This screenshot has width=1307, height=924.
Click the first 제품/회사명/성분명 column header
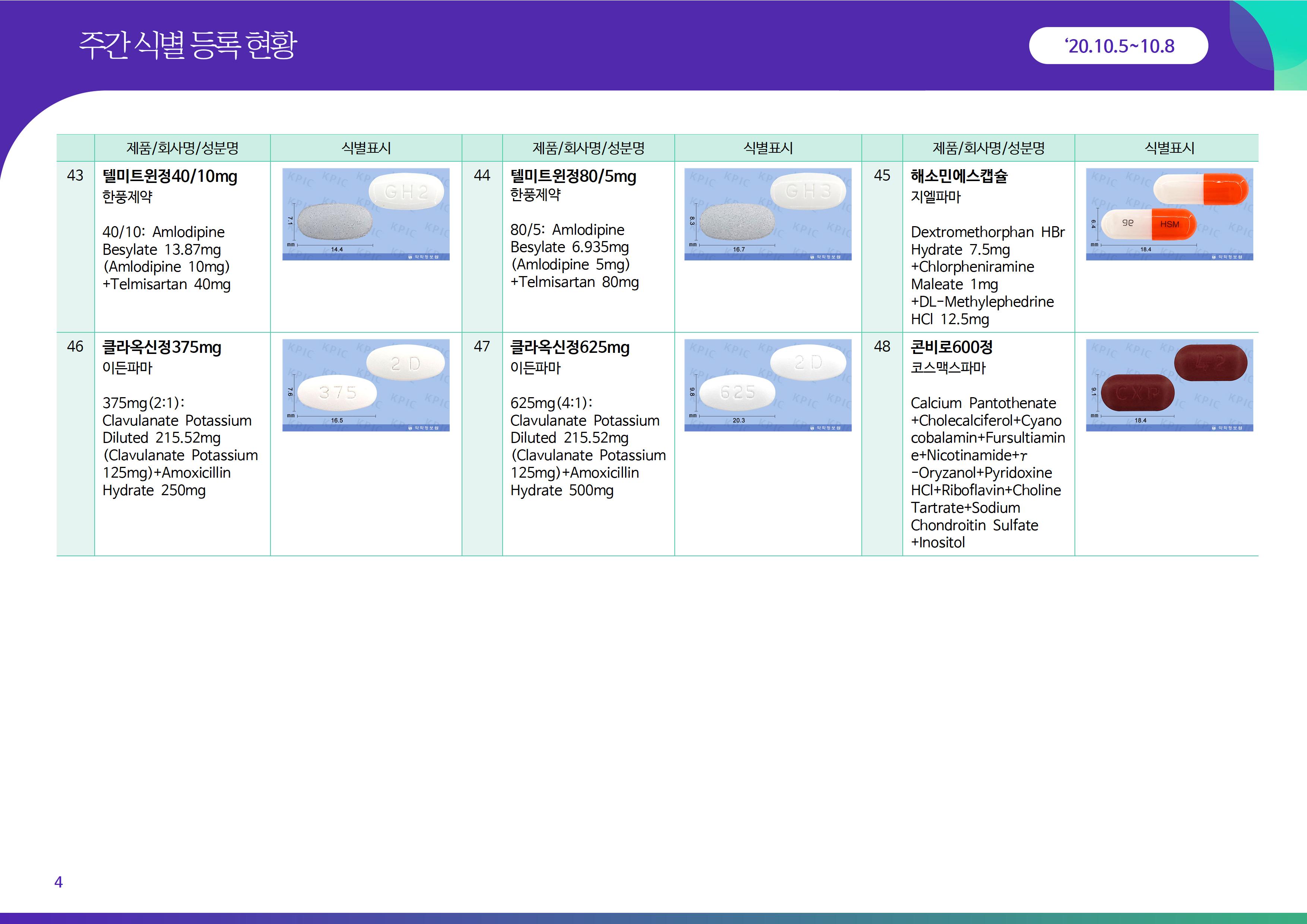(x=182, y=149)
